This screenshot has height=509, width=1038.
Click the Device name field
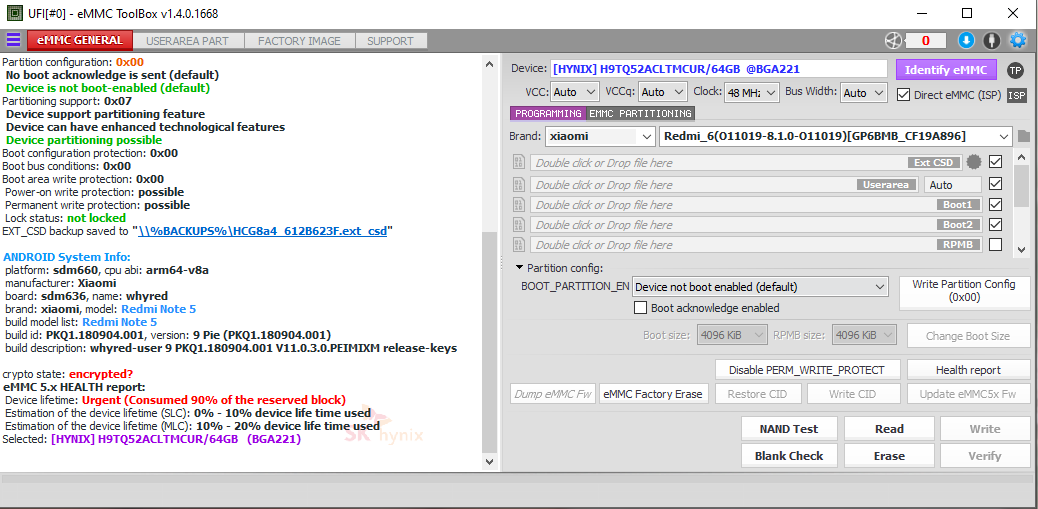[718, 69]
